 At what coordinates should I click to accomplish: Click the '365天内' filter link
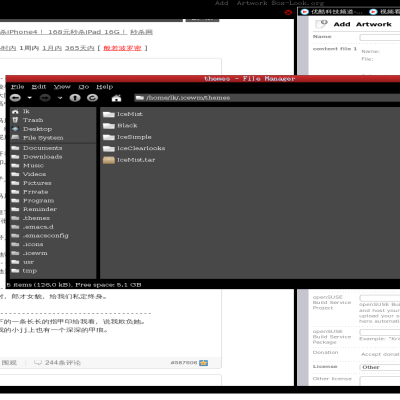(x=80, y=48)
